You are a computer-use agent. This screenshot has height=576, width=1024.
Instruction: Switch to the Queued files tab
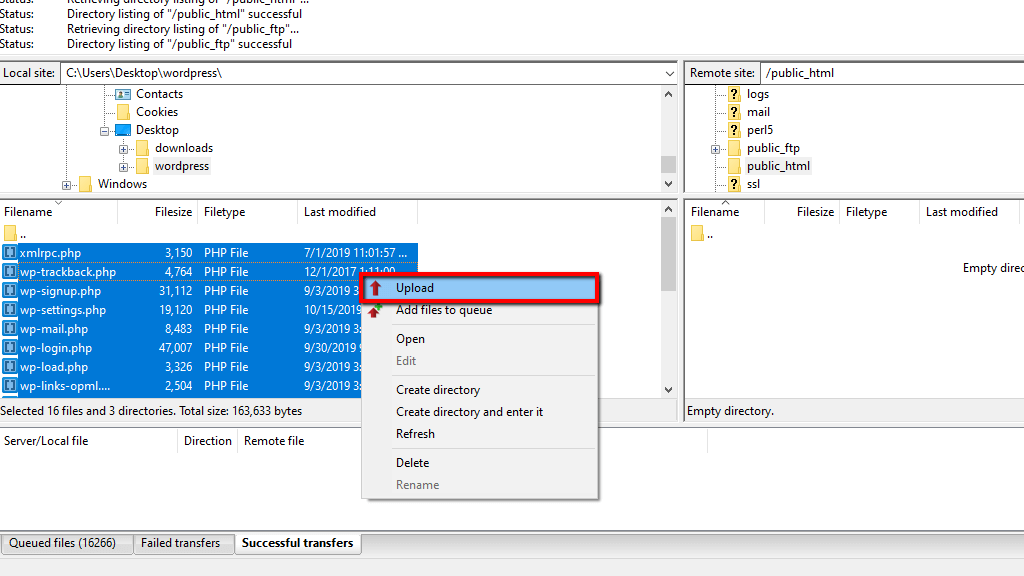tap(67, 543)
